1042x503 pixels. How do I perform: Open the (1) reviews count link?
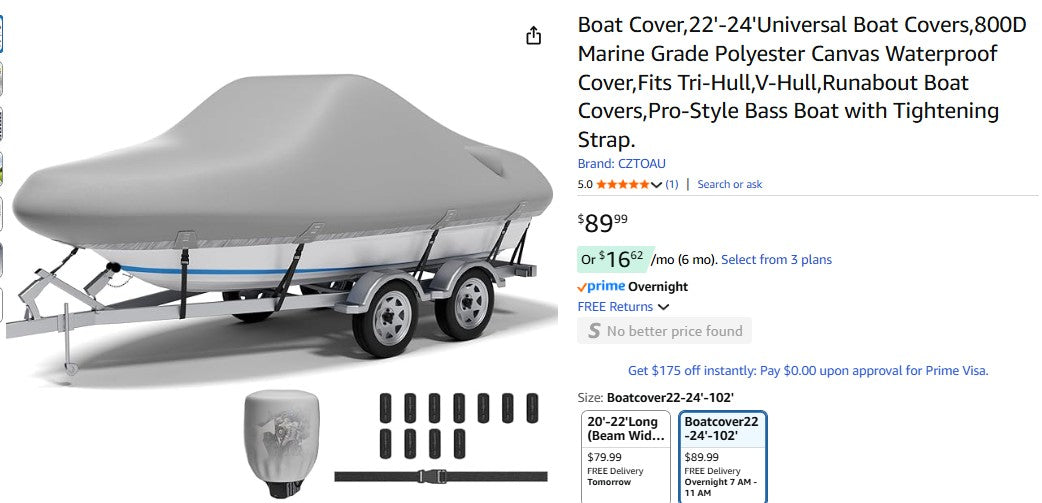click(672, 184)
